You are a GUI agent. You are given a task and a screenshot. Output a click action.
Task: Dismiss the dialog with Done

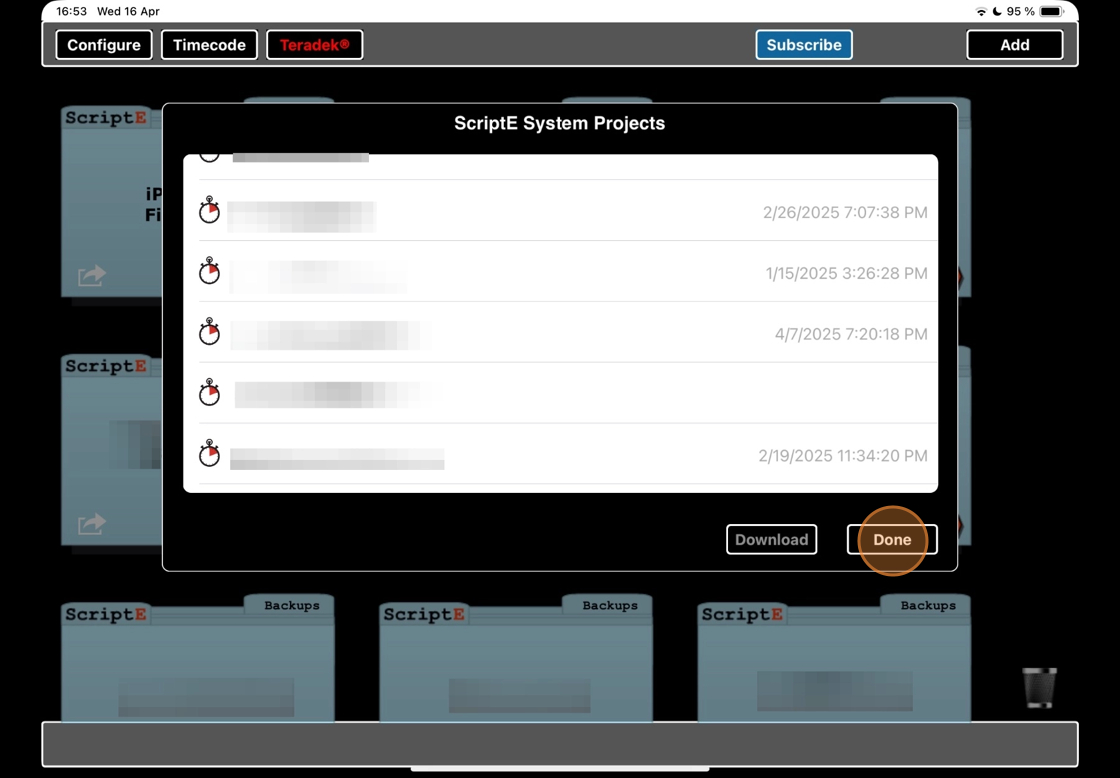[892, 539]
